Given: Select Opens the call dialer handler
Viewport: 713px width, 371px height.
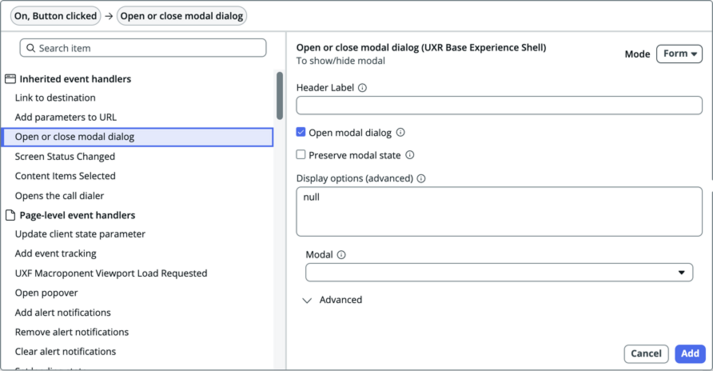Looking at the screenshot, I should [59, 196].
